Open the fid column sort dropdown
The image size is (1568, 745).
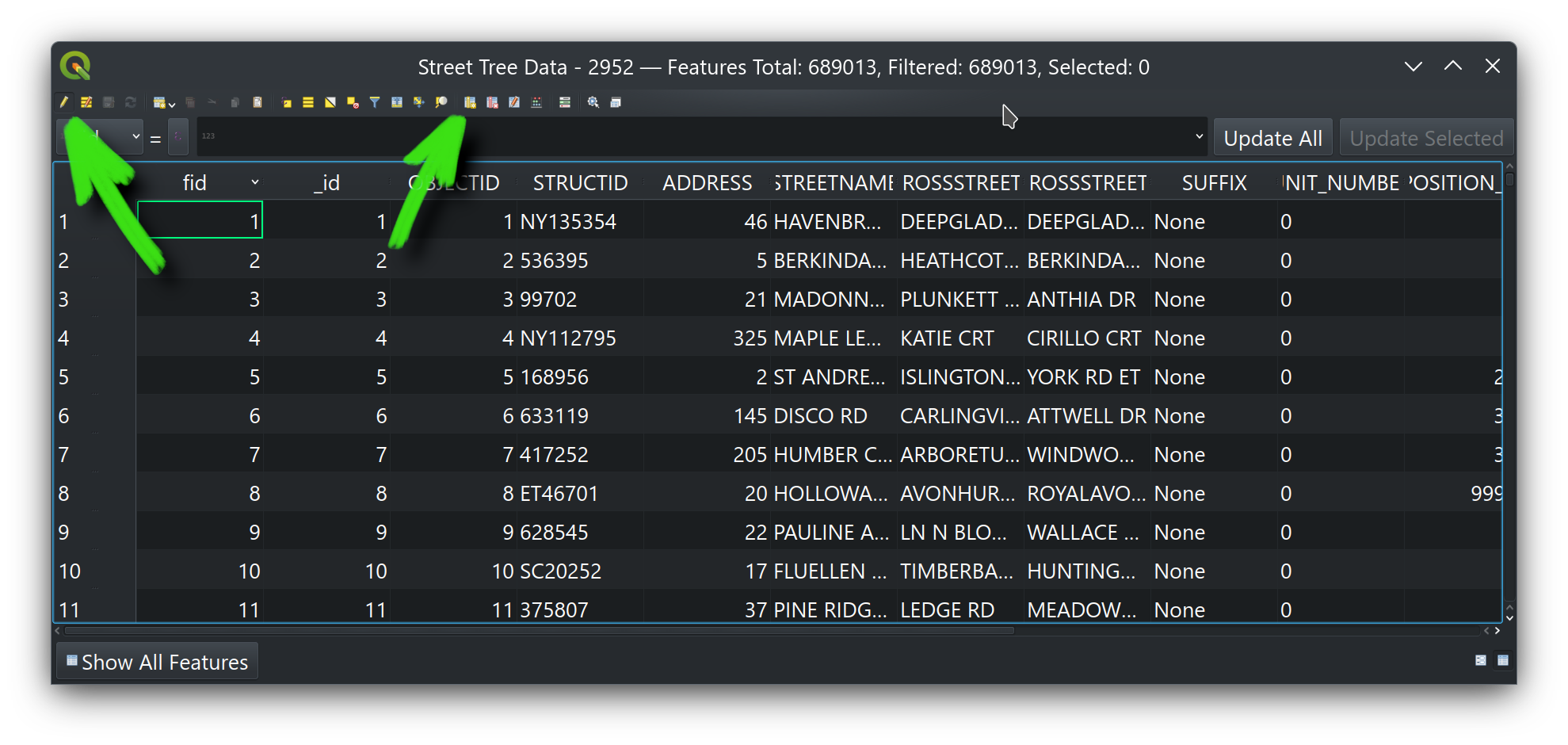[x=255, y=182]
